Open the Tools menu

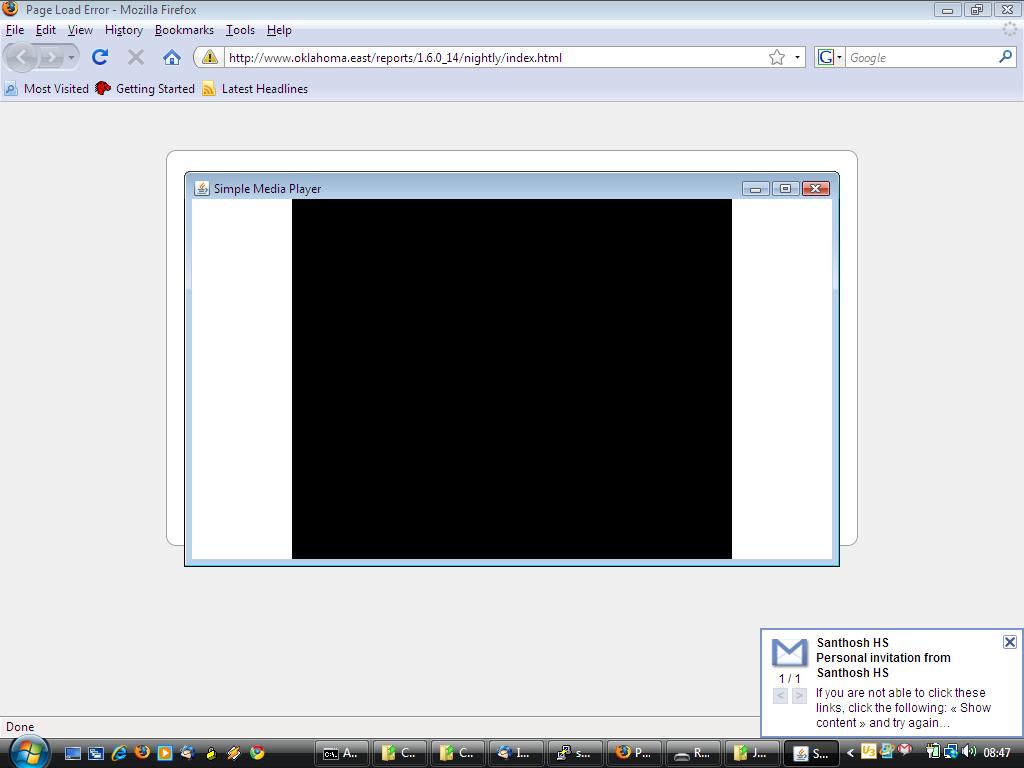(x=240, y=30)
